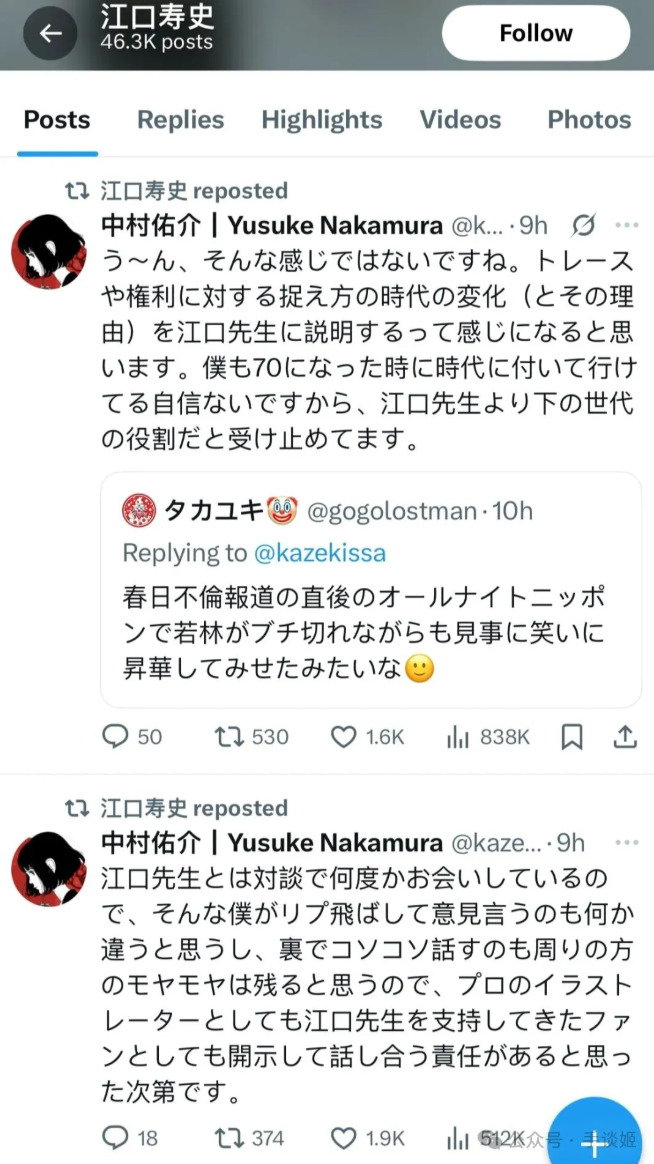Viewport: 654px width, 1164px height.
Task: Like the post with 1.6K likes
Action: point(344,737)
